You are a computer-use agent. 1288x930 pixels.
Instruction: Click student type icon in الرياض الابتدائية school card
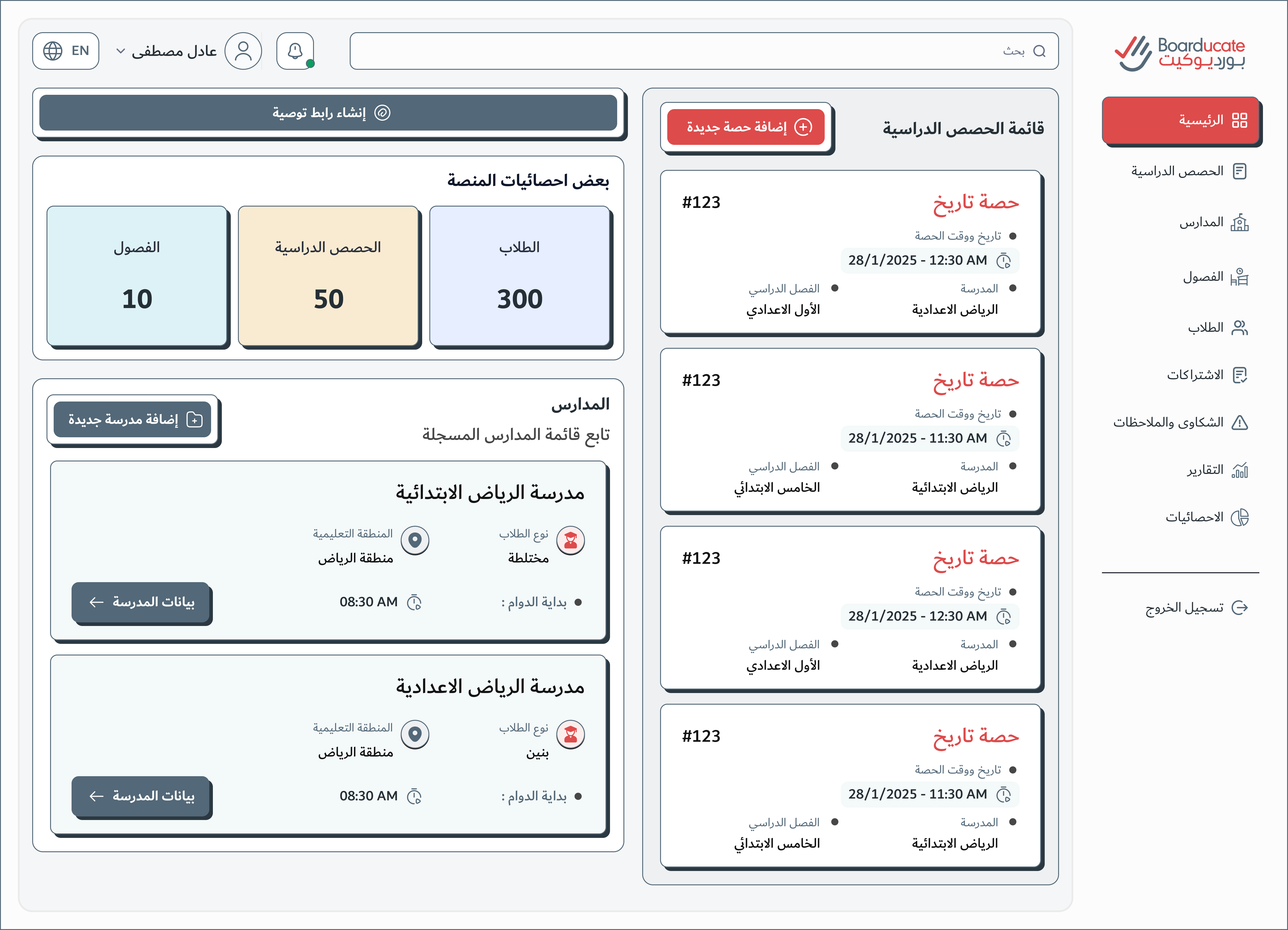(571, 541)
